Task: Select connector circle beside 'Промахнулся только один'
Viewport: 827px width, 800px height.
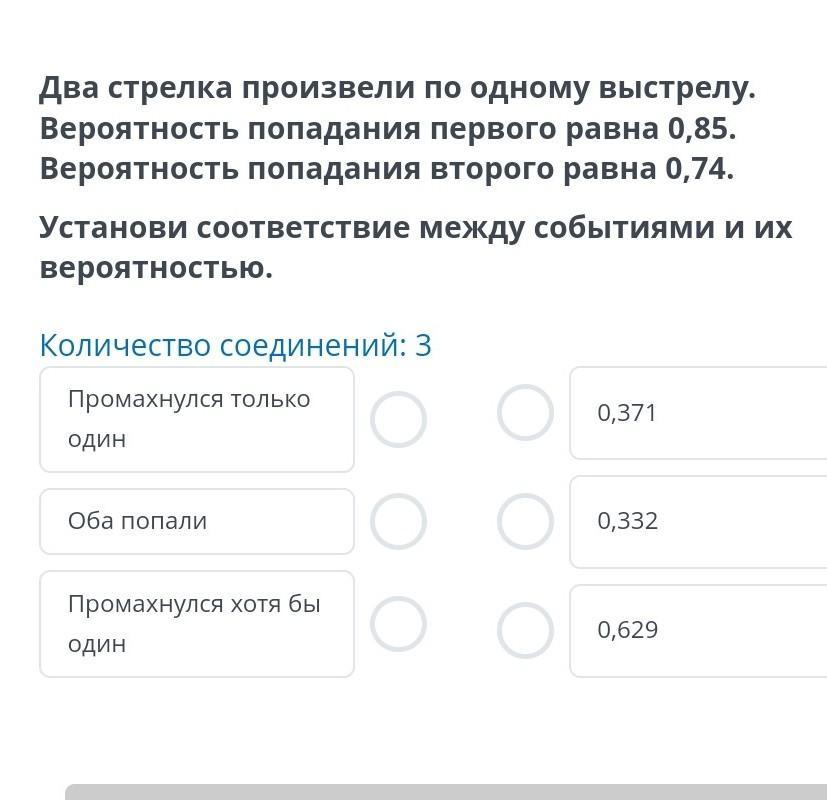Action: [398, 419]
